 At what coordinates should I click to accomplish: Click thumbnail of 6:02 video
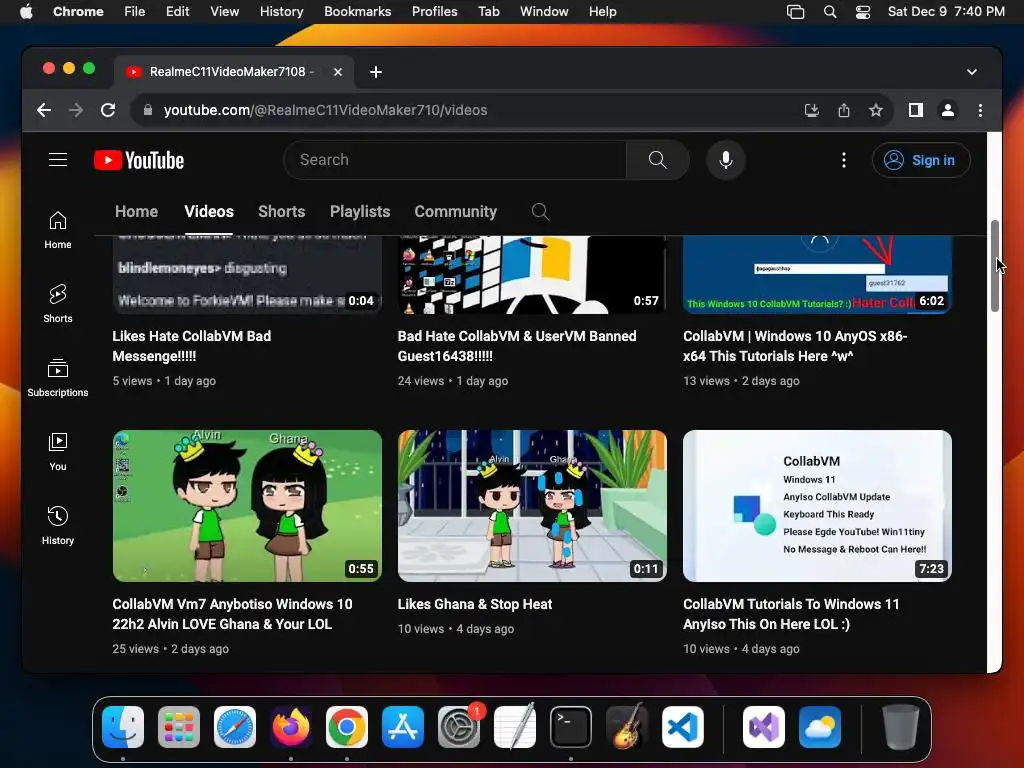point(817,275)
